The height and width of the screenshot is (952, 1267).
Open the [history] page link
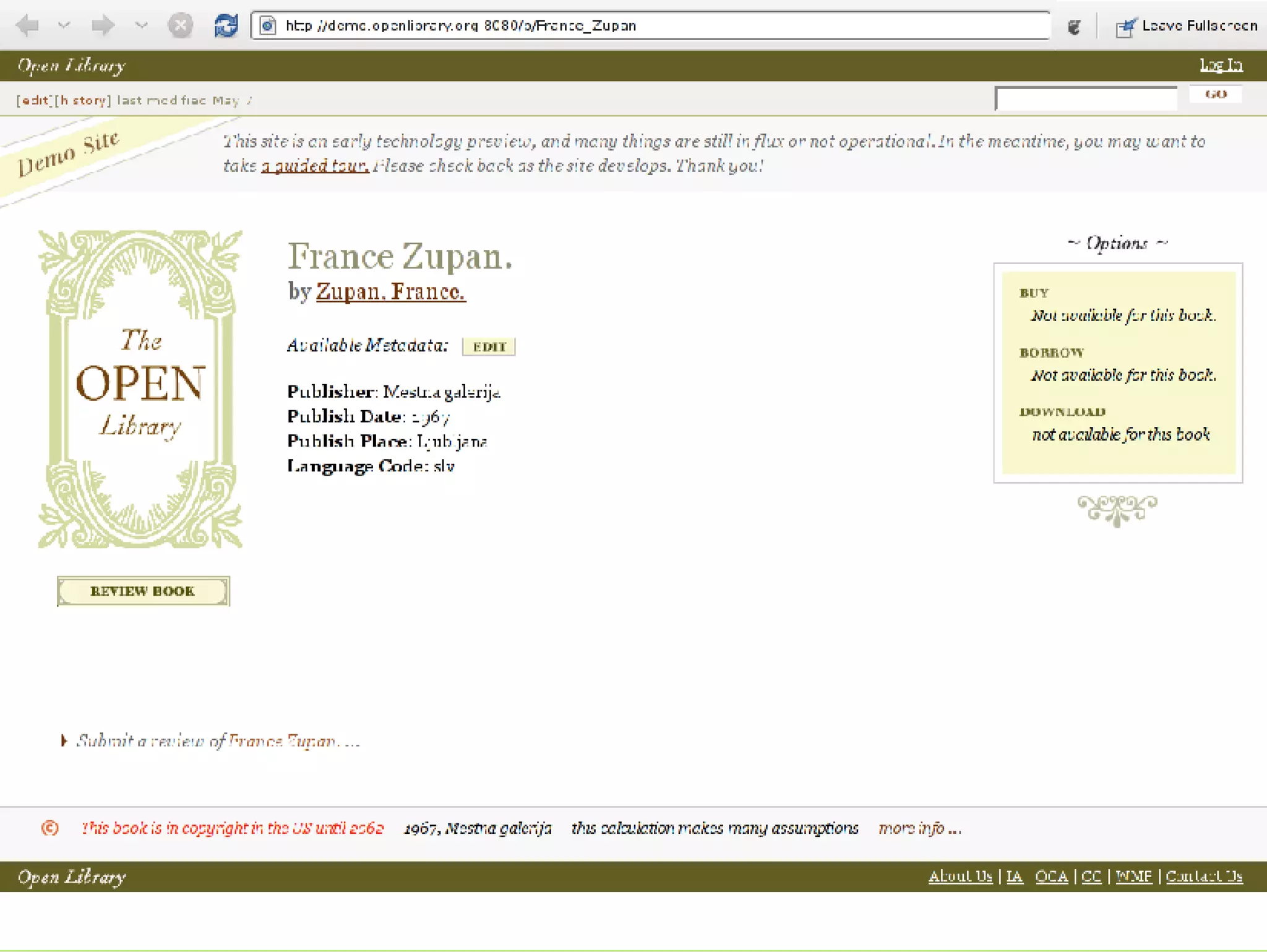coord(82,100)
